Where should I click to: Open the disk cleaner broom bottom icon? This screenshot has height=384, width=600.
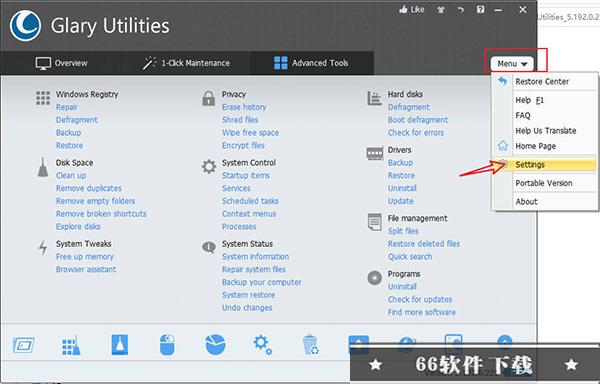coord(119,345)
